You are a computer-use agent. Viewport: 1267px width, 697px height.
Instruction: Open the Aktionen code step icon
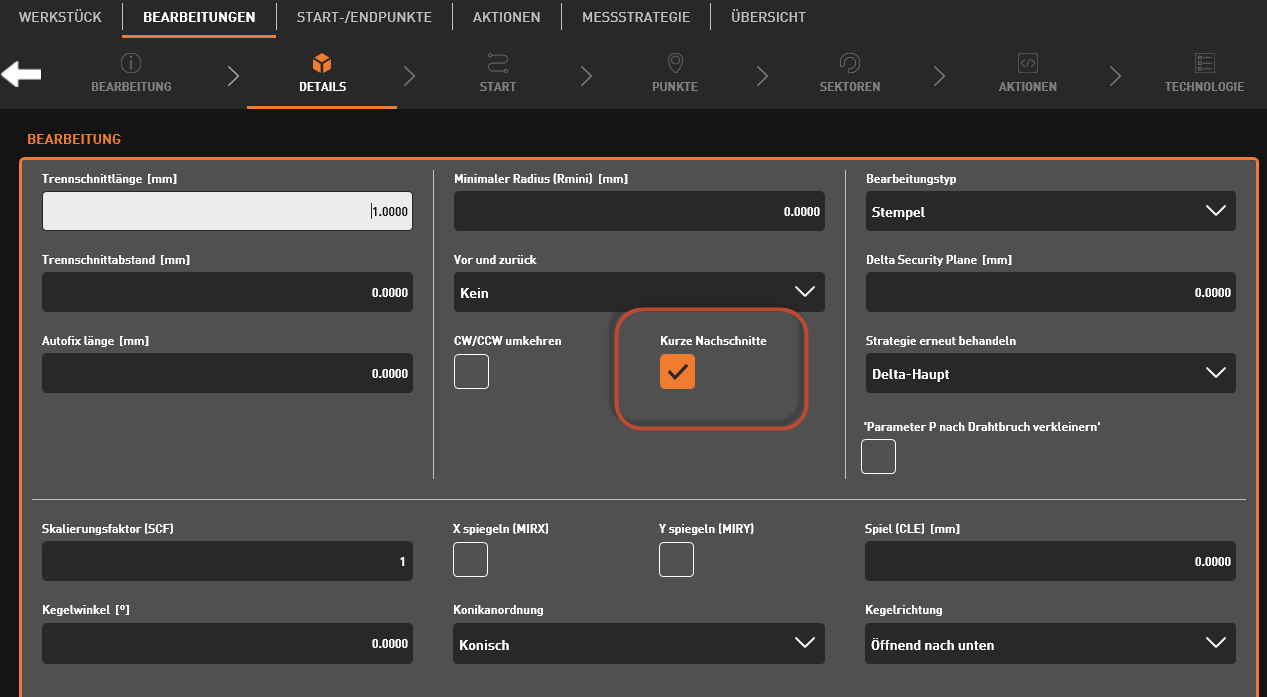click(1027, 64)
